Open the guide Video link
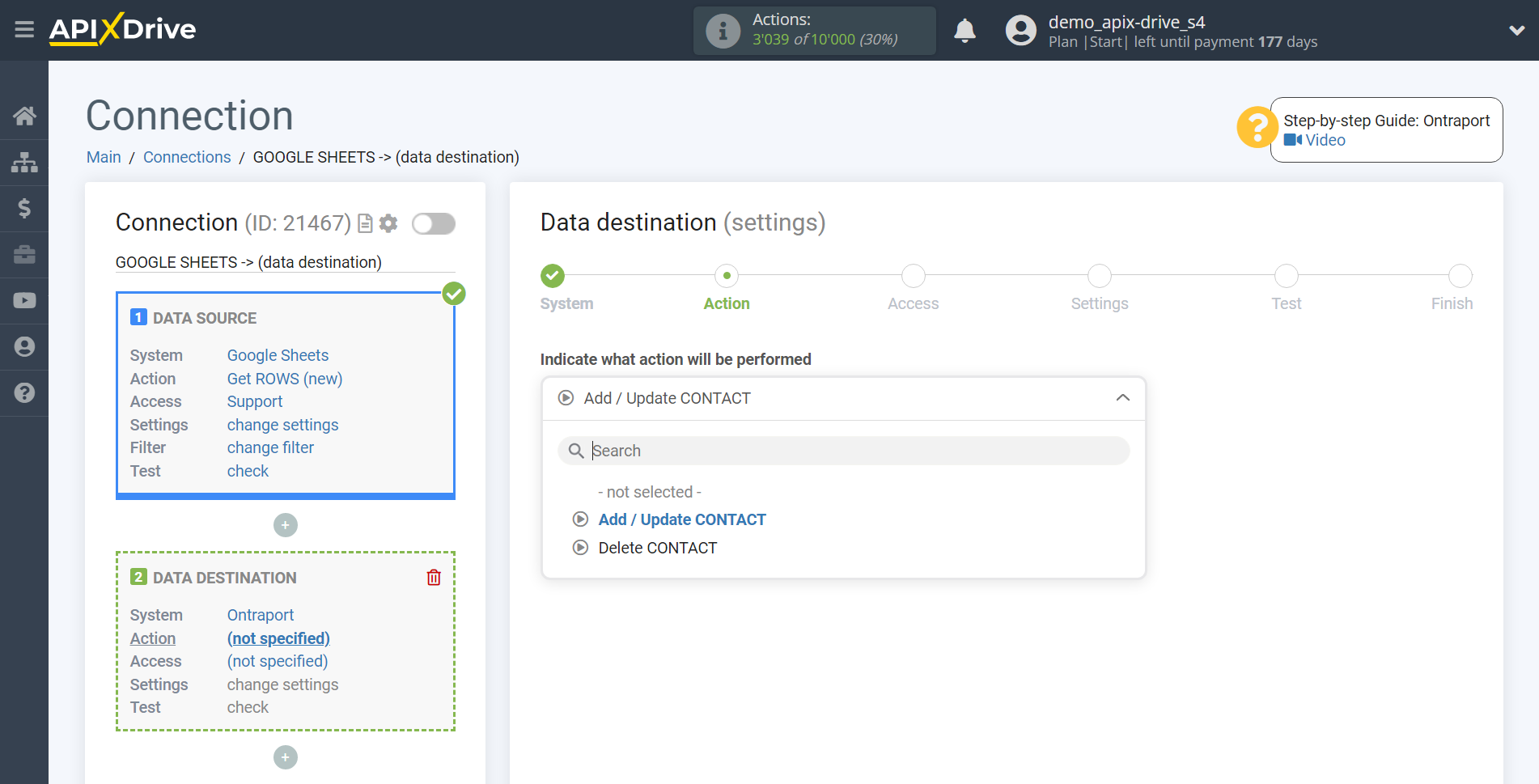Image resolution: width=1539 pixels, height=784 pixels. 1315,140
